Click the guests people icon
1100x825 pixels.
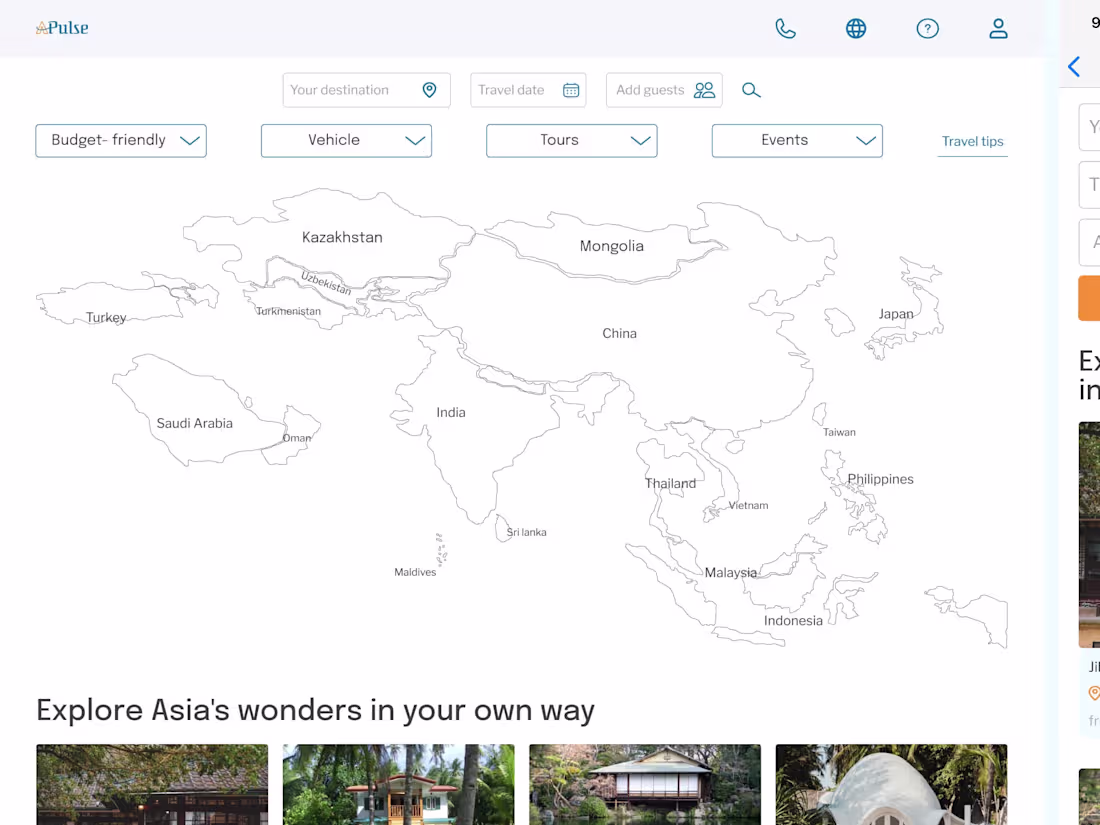click(x=705, y=90)
